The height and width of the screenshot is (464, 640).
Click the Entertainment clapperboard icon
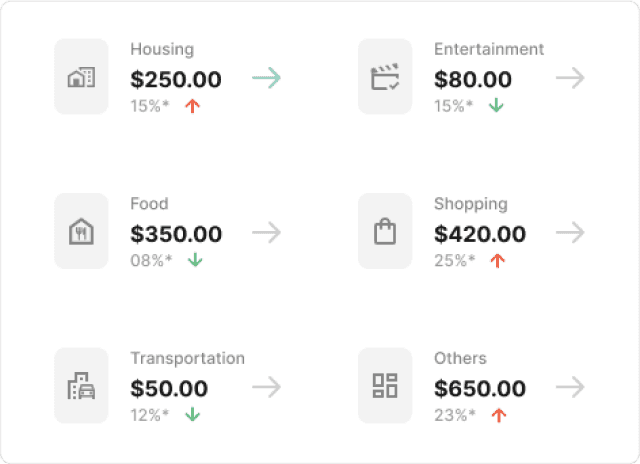(385, 77)
